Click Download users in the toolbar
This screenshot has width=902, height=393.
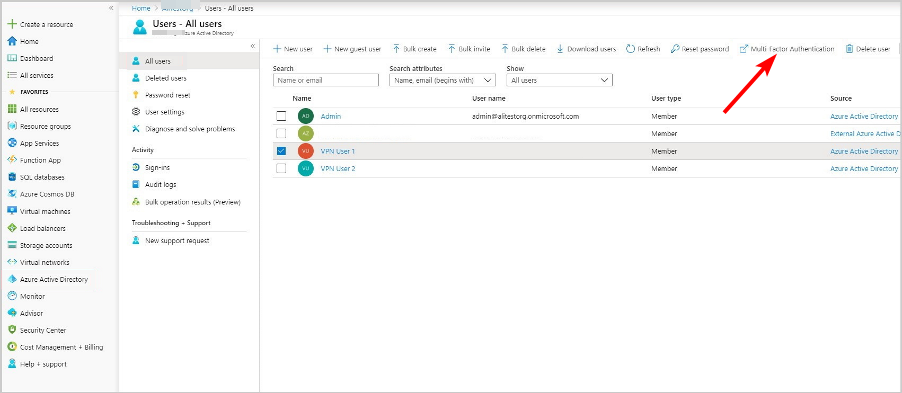point(586,49)
